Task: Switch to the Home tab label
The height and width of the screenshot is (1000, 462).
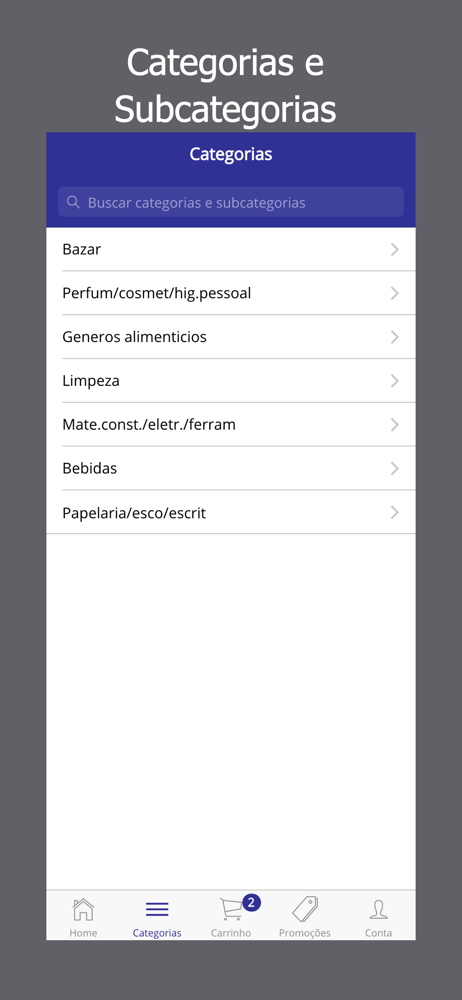Action: click(x=83, y=932)
